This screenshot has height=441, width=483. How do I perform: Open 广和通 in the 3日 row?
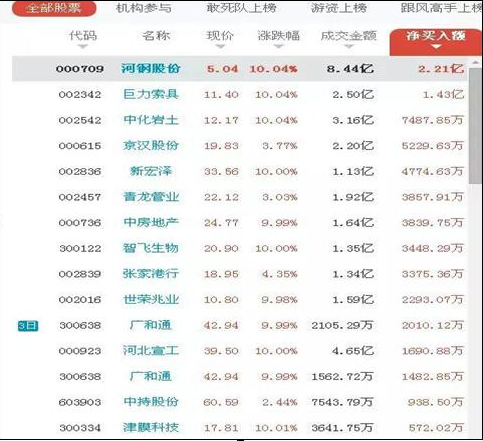pos(151,325)
